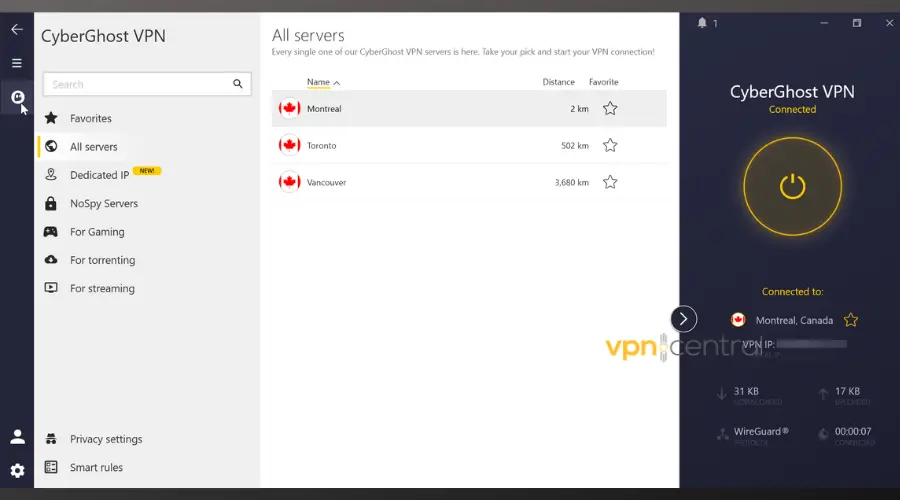This screenshot has height=500, width=900.
Task: Open Smart rules
Action: [96, 467]
